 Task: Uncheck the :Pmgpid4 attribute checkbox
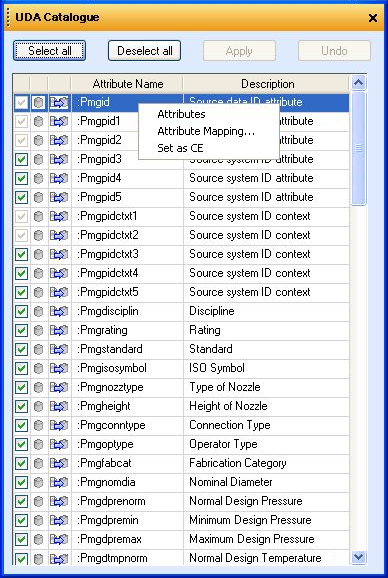[x=21, y=179]
